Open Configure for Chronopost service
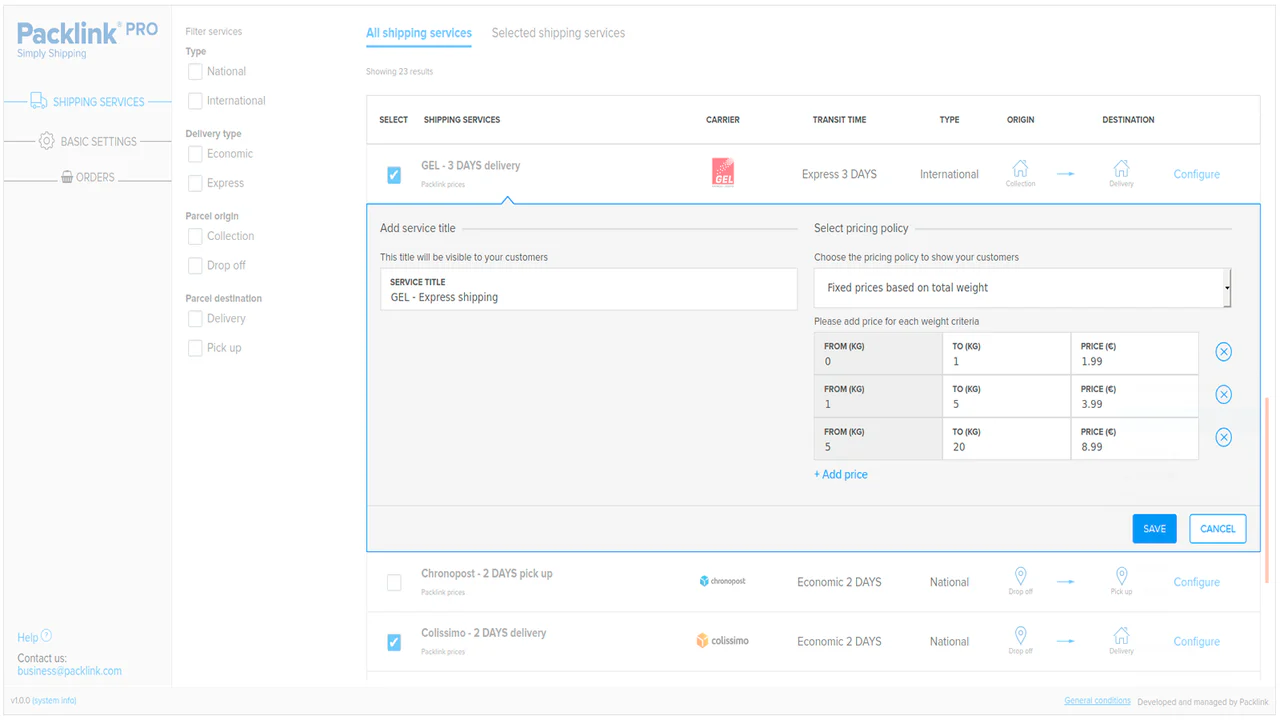The image size is (1280, 720). pyautogui.click(x=1196, y=582)
